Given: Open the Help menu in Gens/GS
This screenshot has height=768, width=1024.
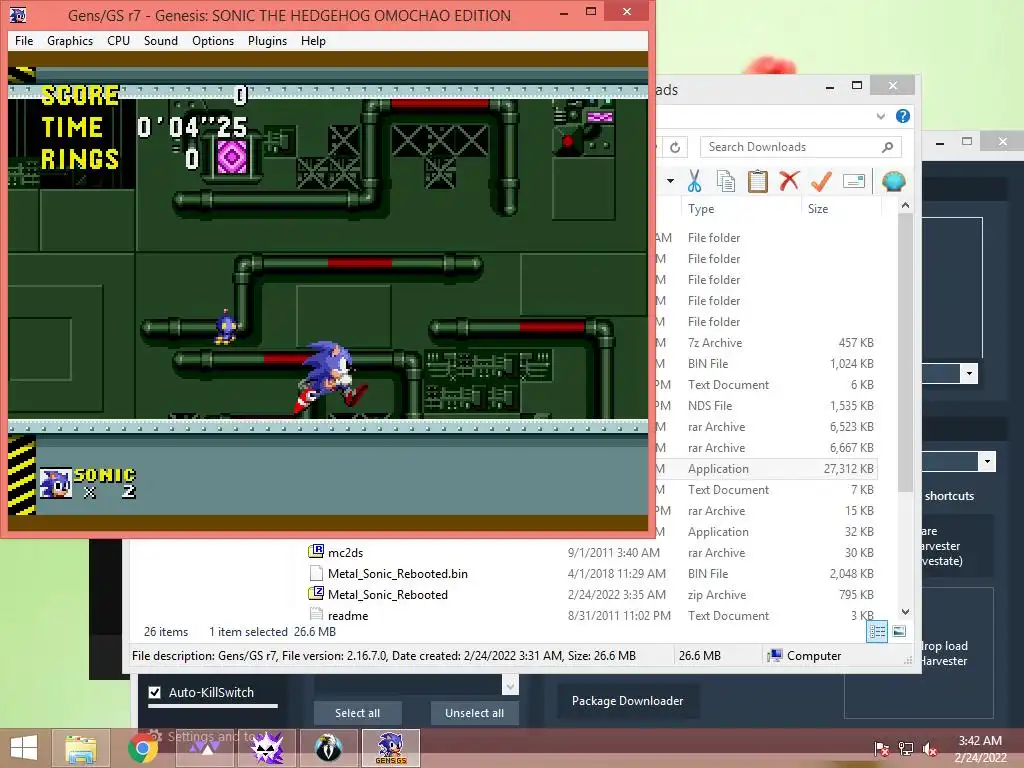Looking at the screenshot, I should click(x=313, y=40).
